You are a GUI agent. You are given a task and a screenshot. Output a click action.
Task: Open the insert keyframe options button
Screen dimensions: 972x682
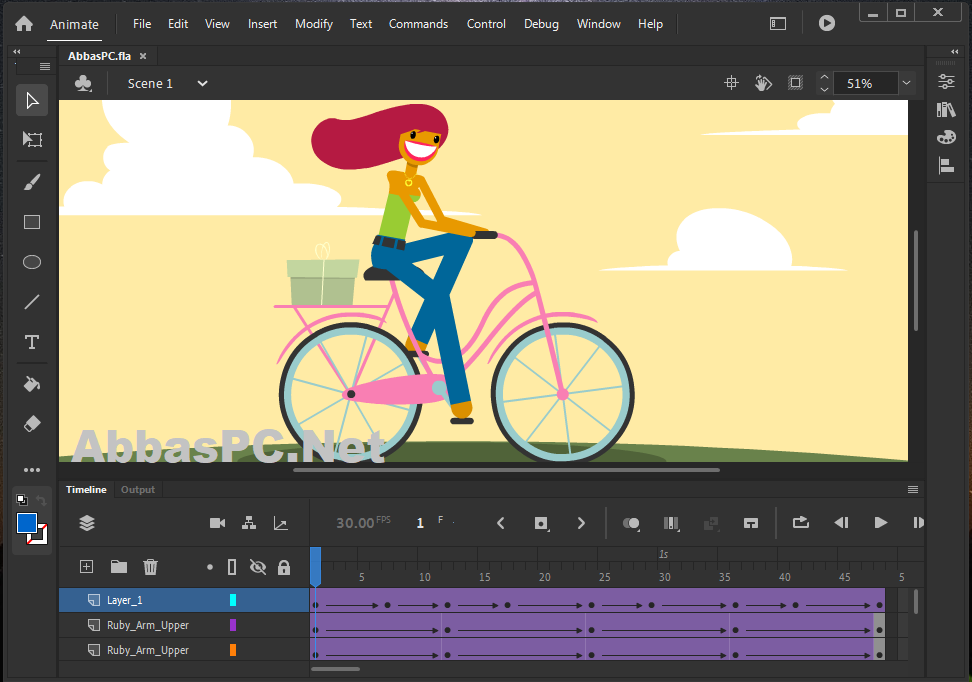point(541,523)
